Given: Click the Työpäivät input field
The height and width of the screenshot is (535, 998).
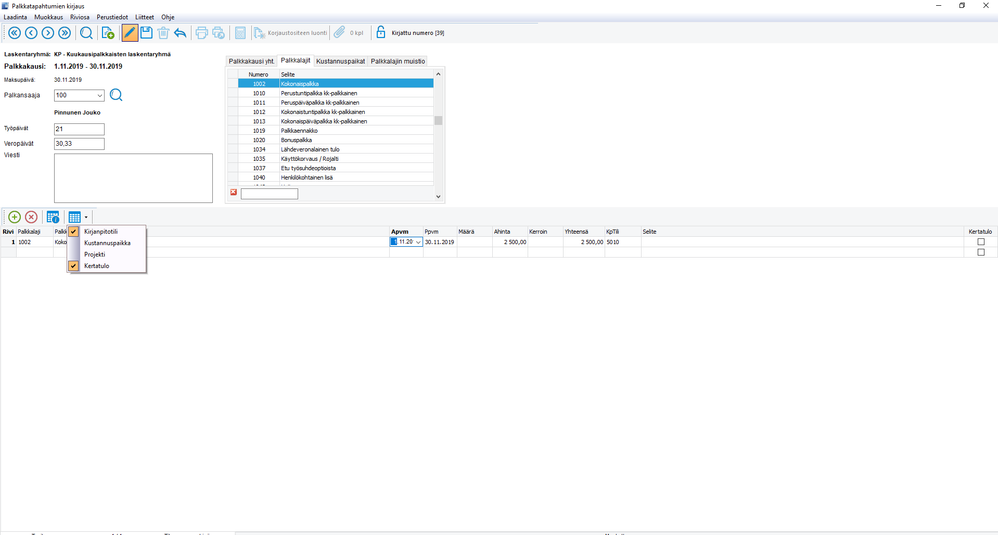Looking at the screenshot, I should pos(79,129).
